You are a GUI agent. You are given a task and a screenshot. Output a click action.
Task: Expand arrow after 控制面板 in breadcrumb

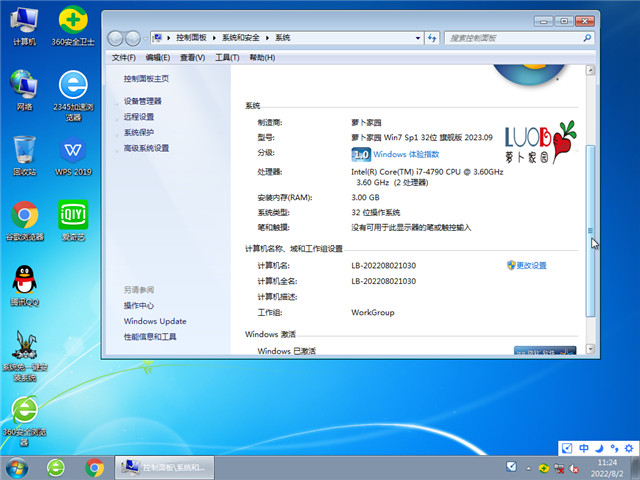(x=214, y=38)
